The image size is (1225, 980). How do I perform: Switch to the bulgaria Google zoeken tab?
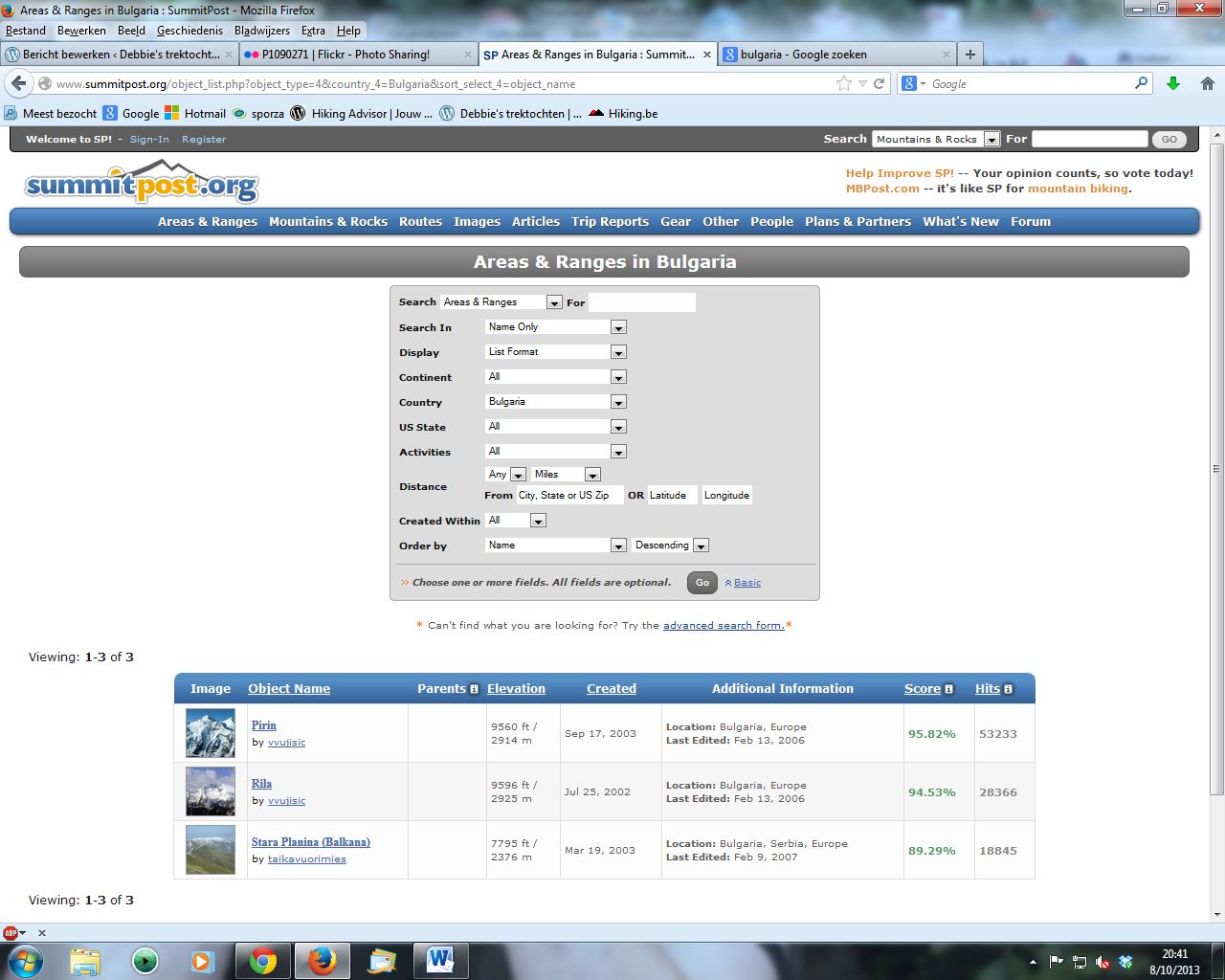click(829, 55)
